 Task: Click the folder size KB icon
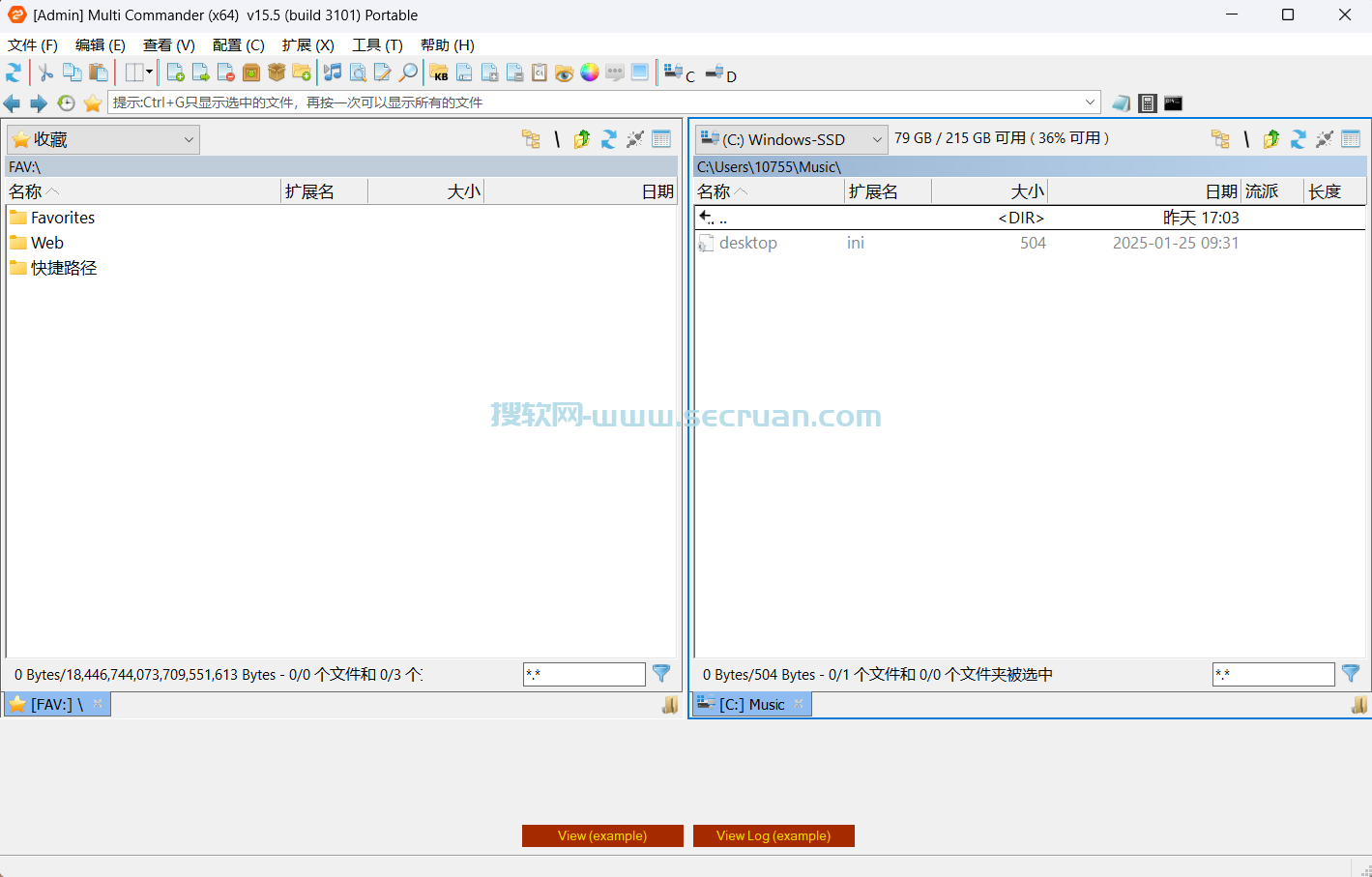pyautogui.click(x=439, y=73)
